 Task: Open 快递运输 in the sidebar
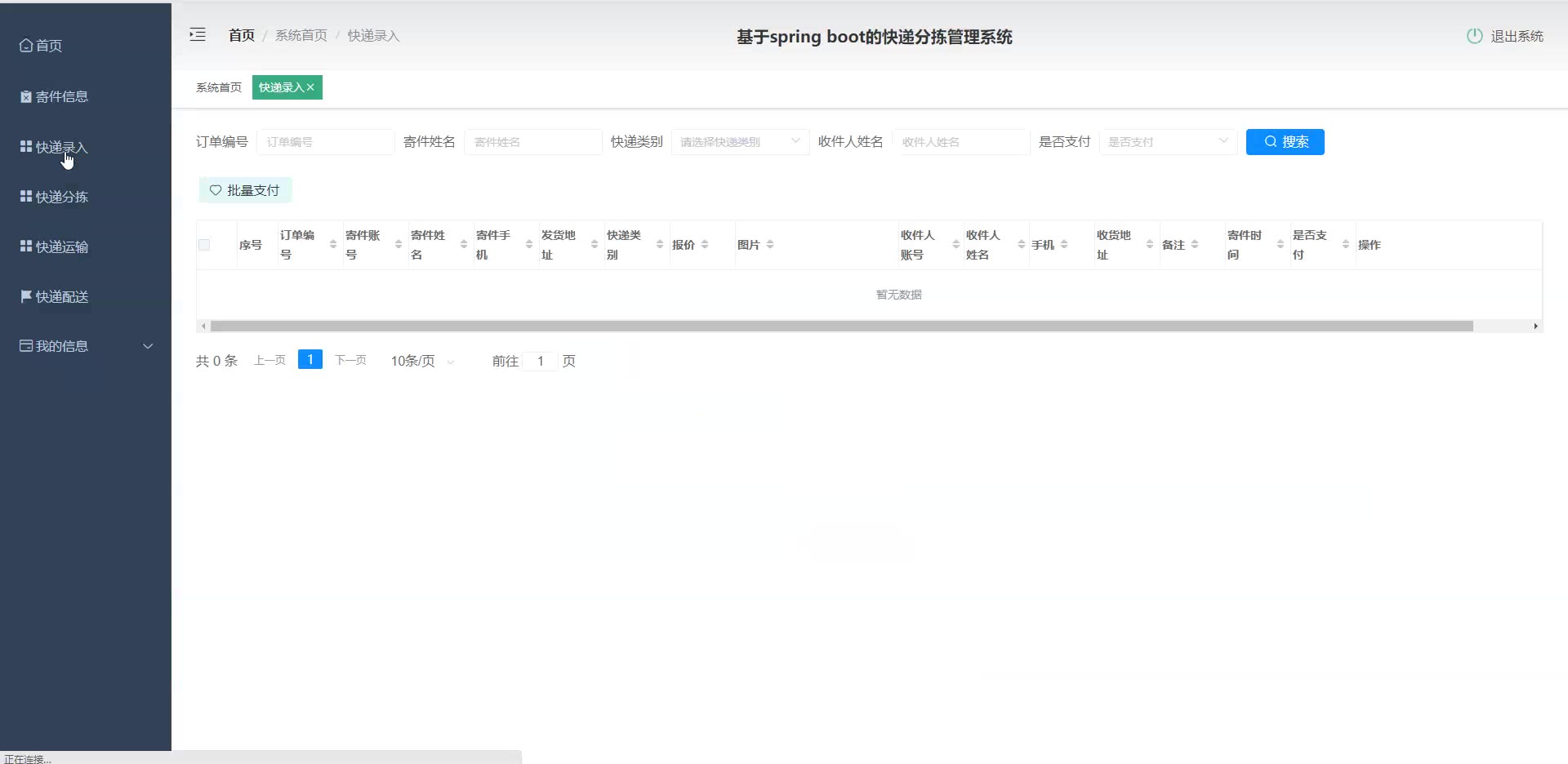pyautogui.click(x=86, y=247)
